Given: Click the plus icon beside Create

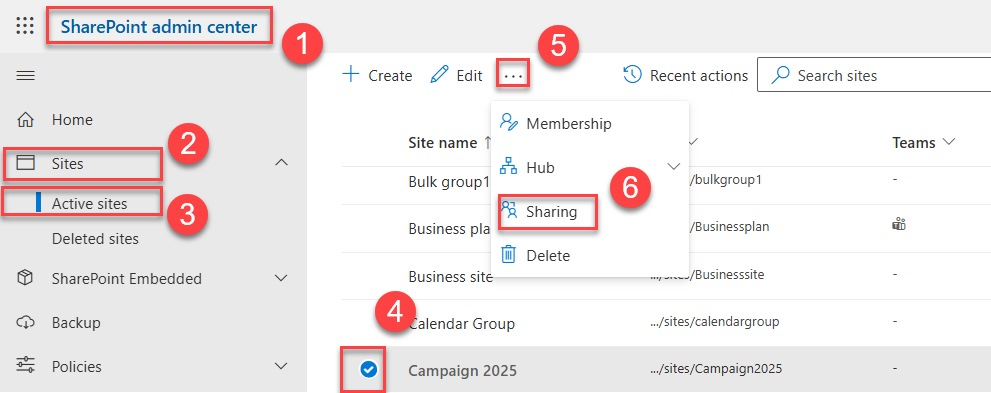Looking at the screenshot, I should tap(350, 75).
